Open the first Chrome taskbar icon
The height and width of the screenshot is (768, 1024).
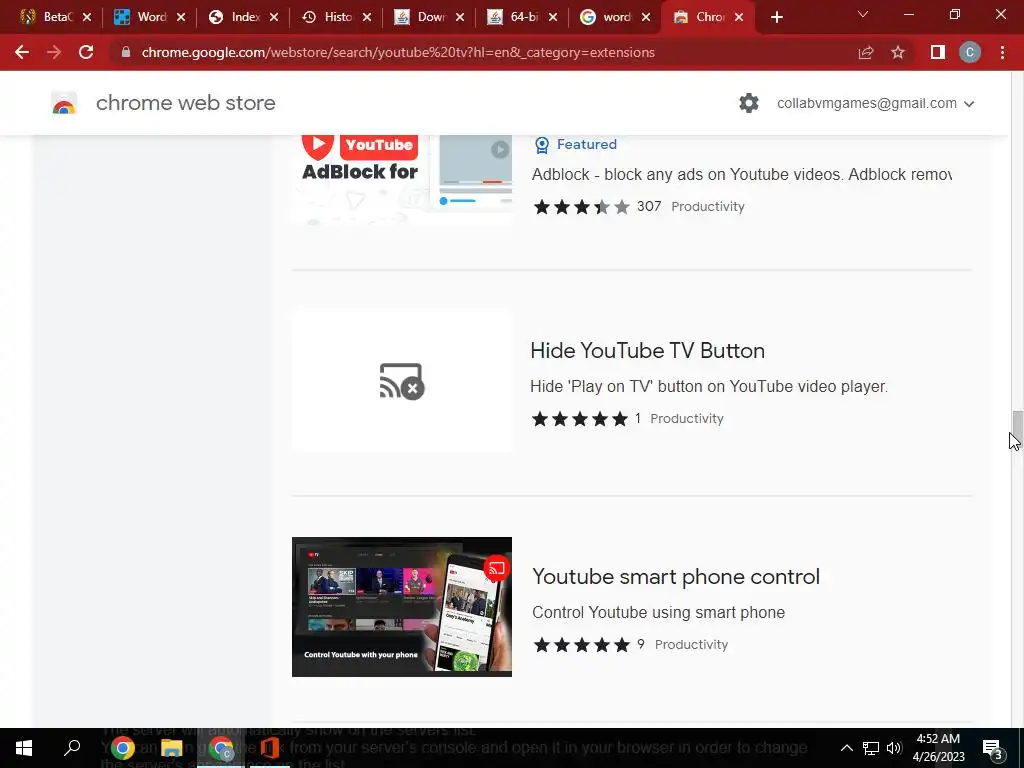(x=122, y=748)
